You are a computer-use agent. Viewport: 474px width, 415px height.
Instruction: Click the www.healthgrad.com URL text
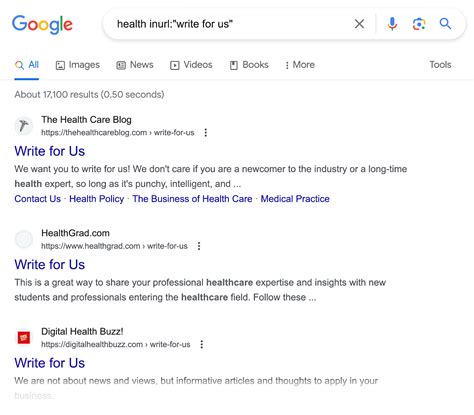(114, 246)
